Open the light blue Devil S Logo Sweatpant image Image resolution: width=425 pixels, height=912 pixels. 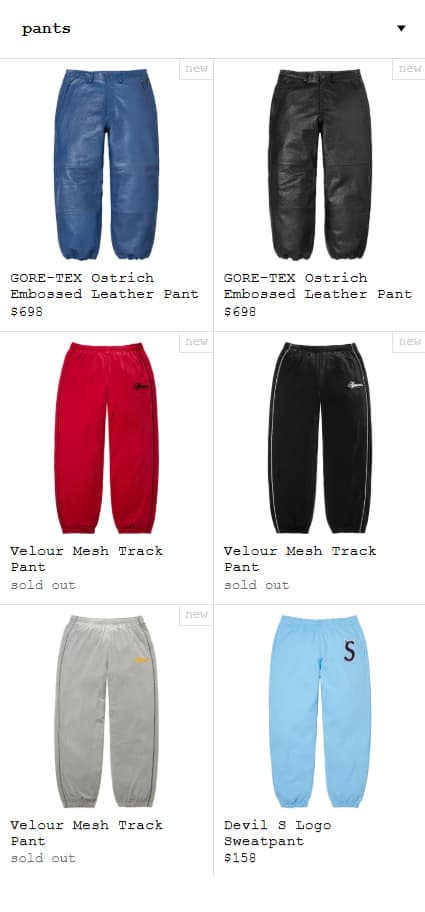(x=320, y=711)
